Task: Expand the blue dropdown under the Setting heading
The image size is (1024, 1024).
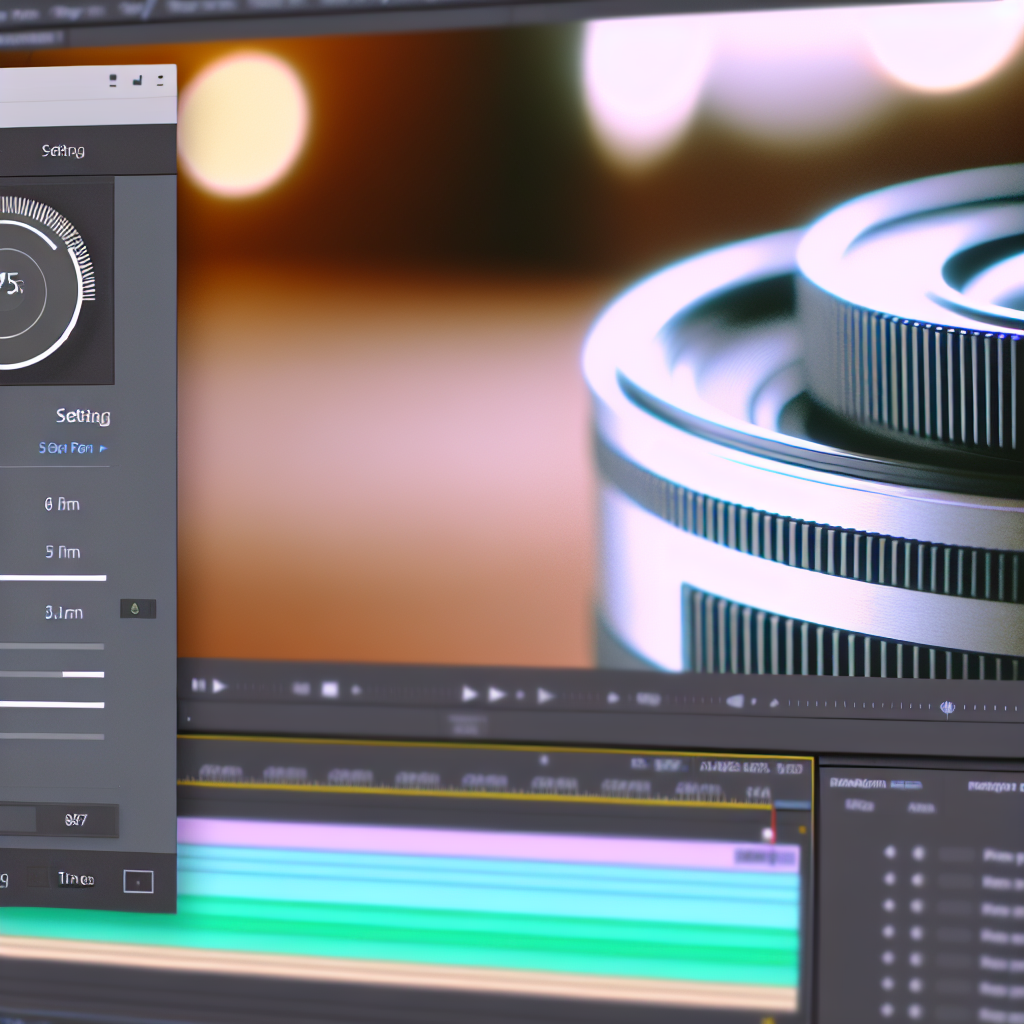Action: pos(72,449)
